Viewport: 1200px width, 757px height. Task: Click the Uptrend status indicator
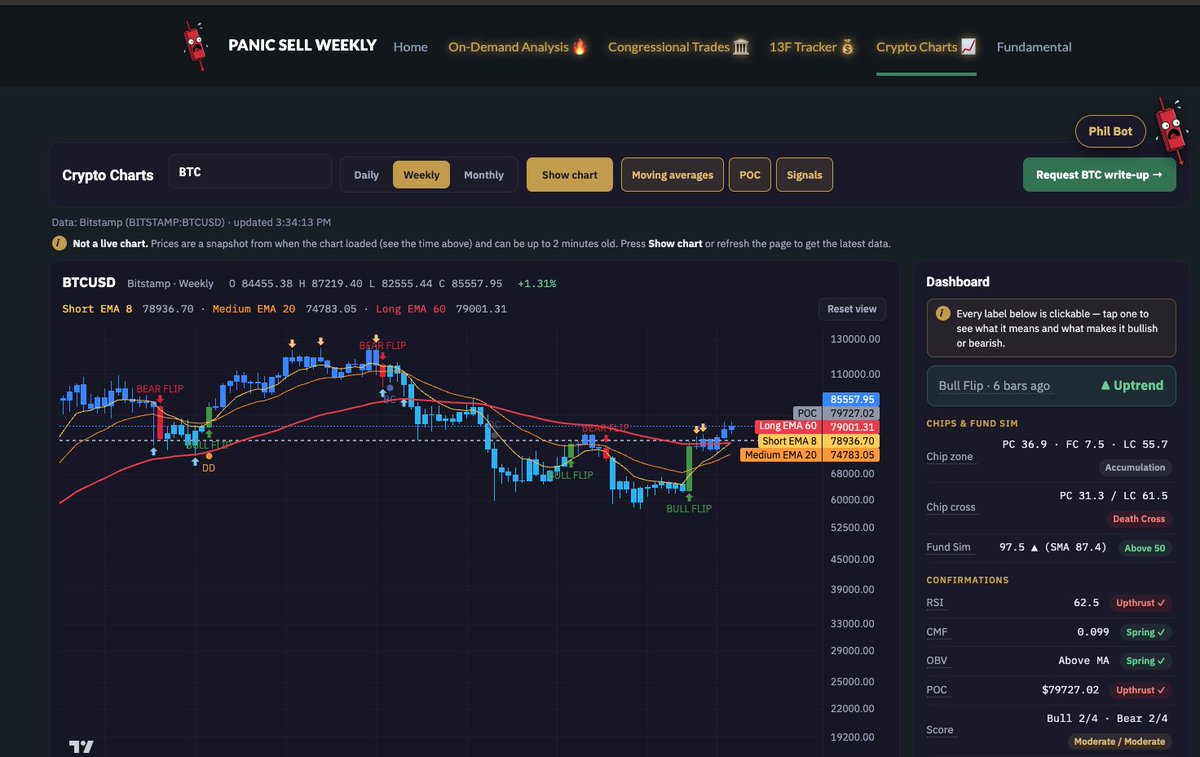click(x=1131, y=386)
